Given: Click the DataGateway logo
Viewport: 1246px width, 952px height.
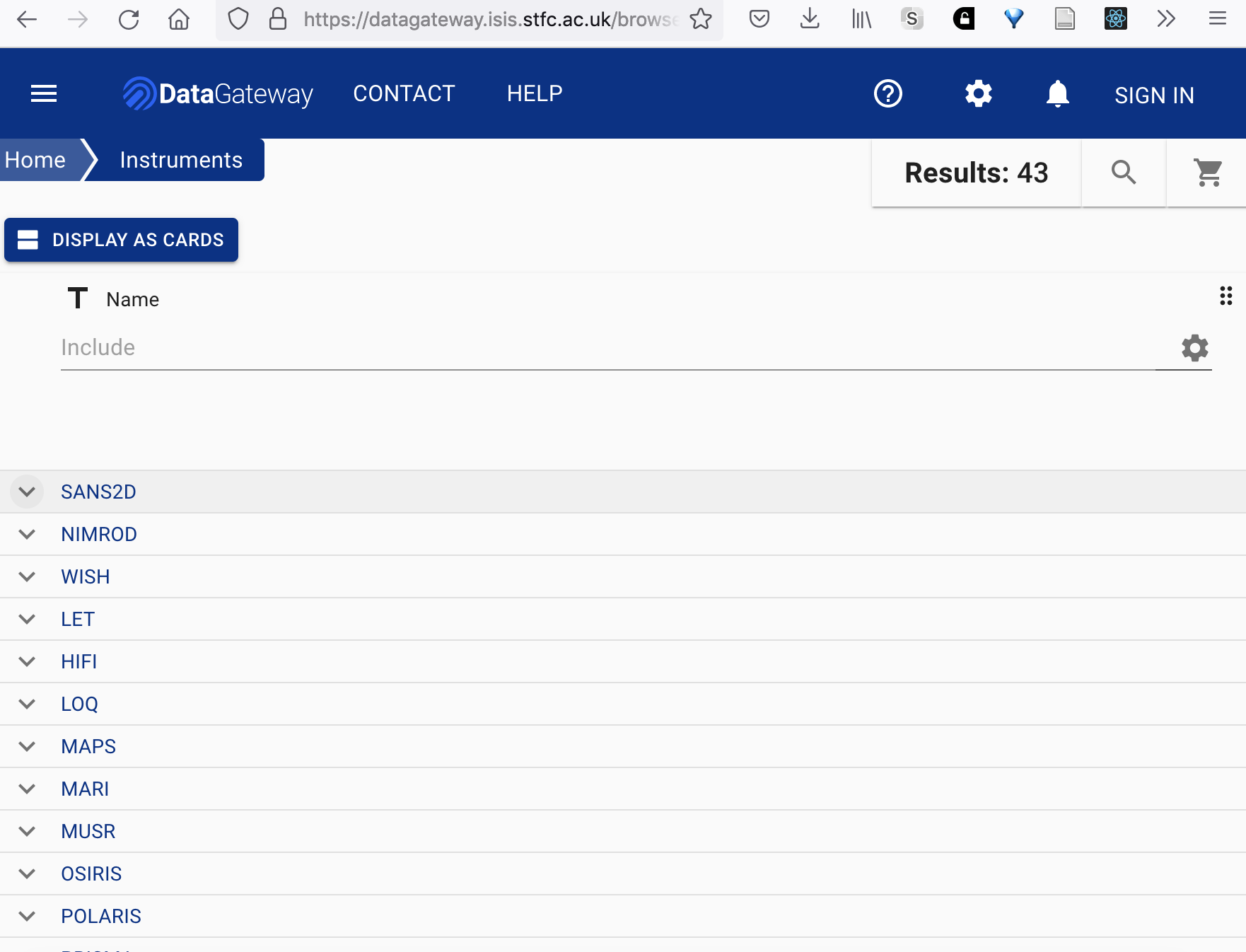Looking at the screenshot, I should [218, 93].
